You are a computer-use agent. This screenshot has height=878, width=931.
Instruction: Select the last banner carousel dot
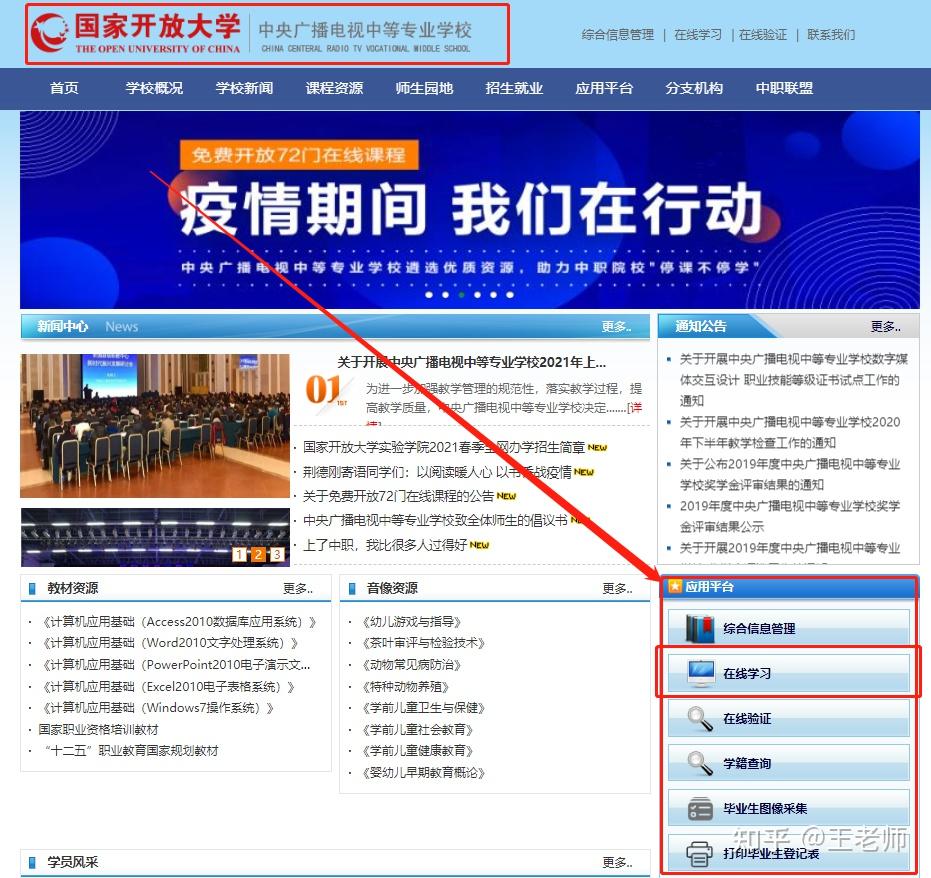[x=509, y=295]
